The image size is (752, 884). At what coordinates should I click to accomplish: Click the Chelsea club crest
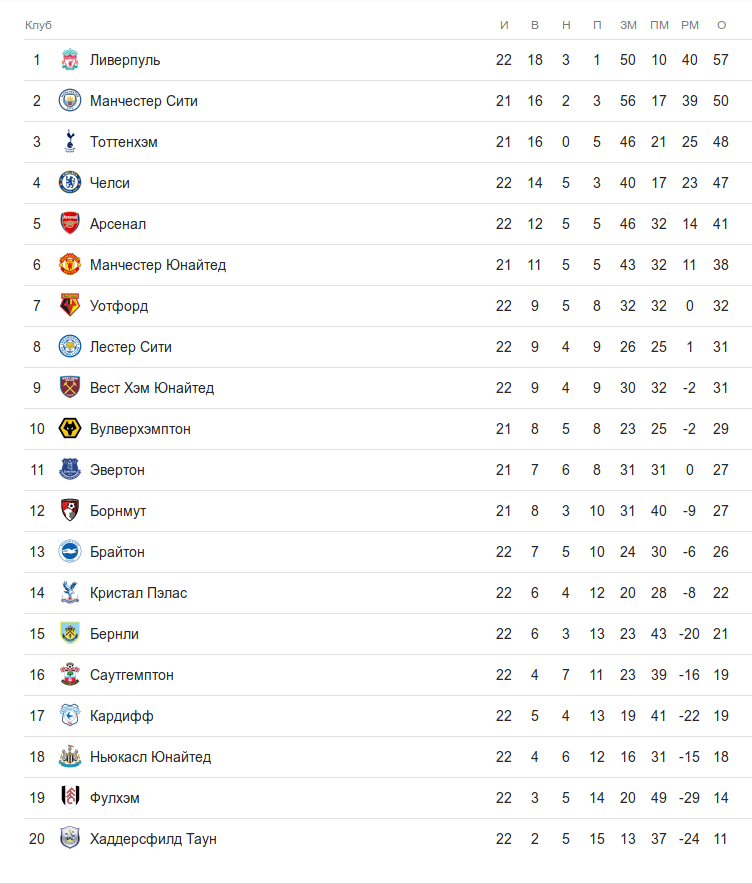pos(69,183)
